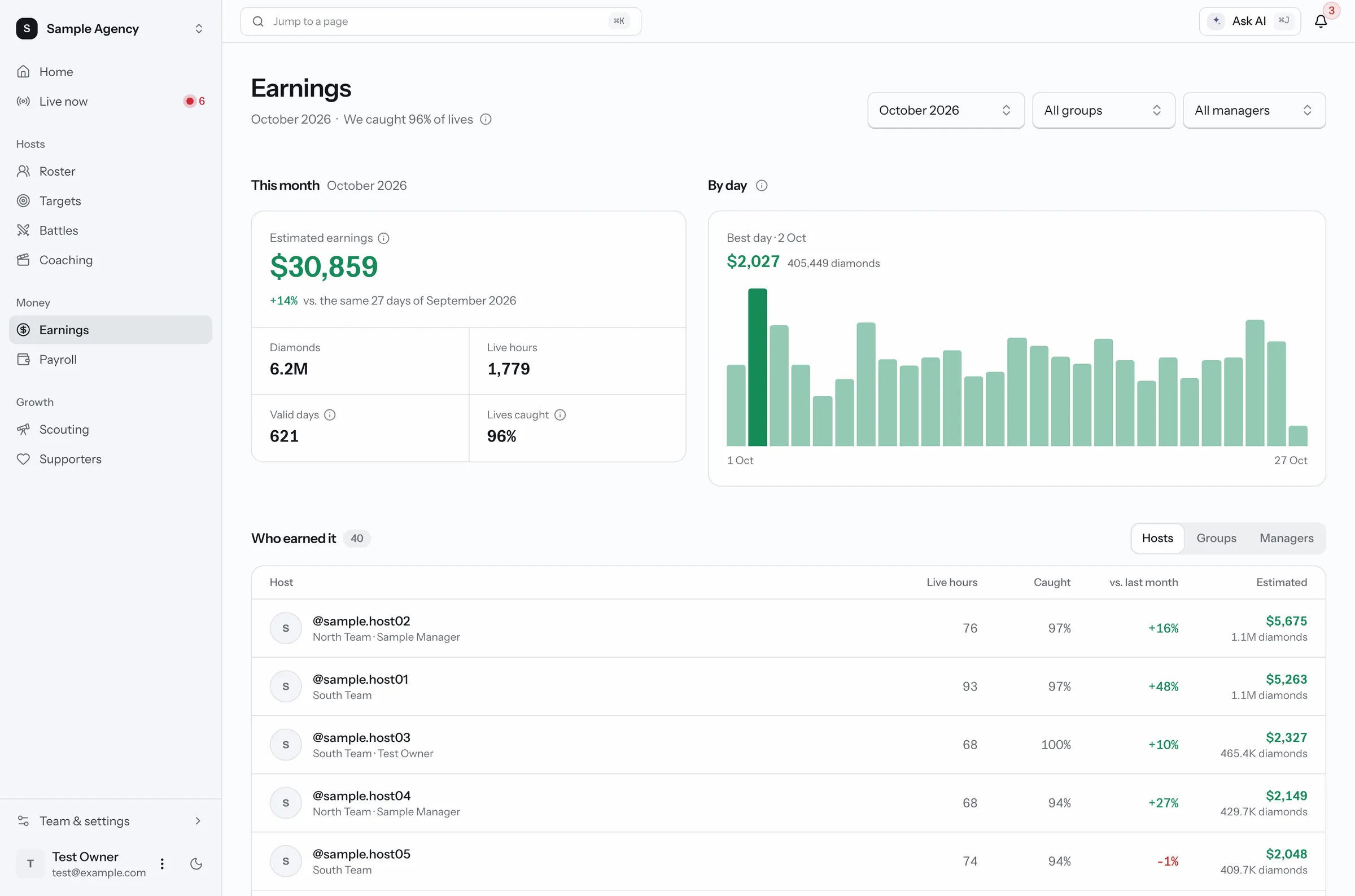Screen dimensions: 1355x896
Task: Click the Team & settings sliders icon
Action: [x=23, y=821]
